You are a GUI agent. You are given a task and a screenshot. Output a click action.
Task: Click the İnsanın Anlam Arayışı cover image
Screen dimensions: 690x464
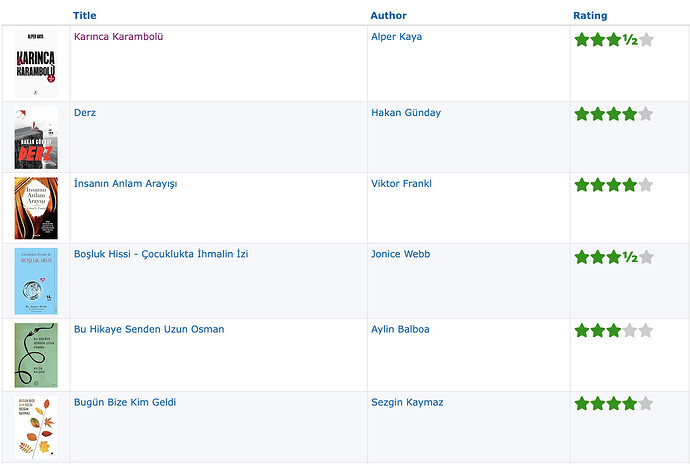coord(36,208)
